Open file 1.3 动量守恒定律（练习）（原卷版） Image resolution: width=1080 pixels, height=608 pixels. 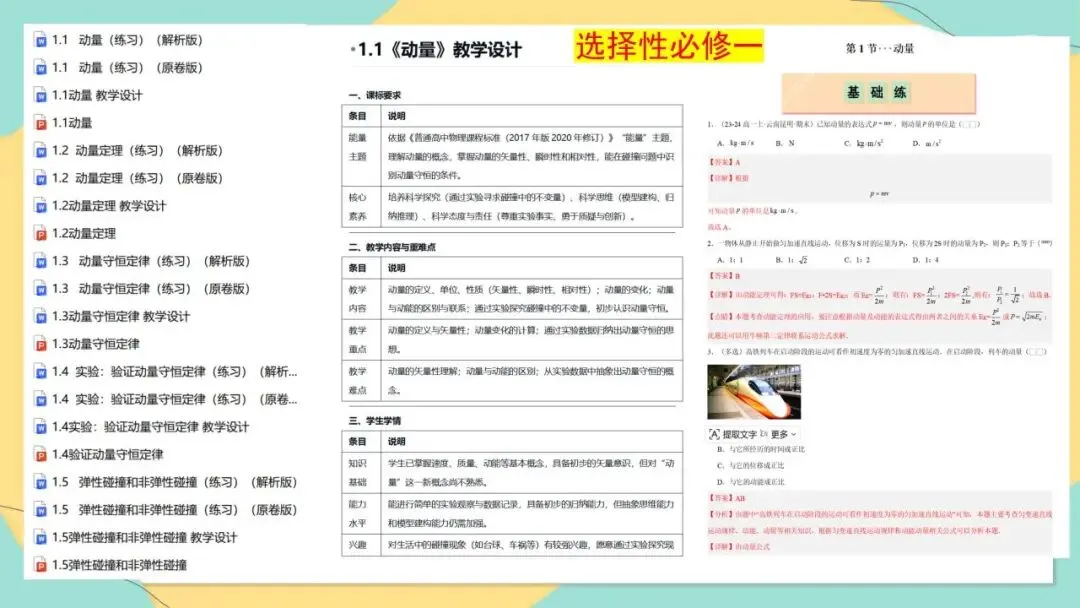pos(151,289)
